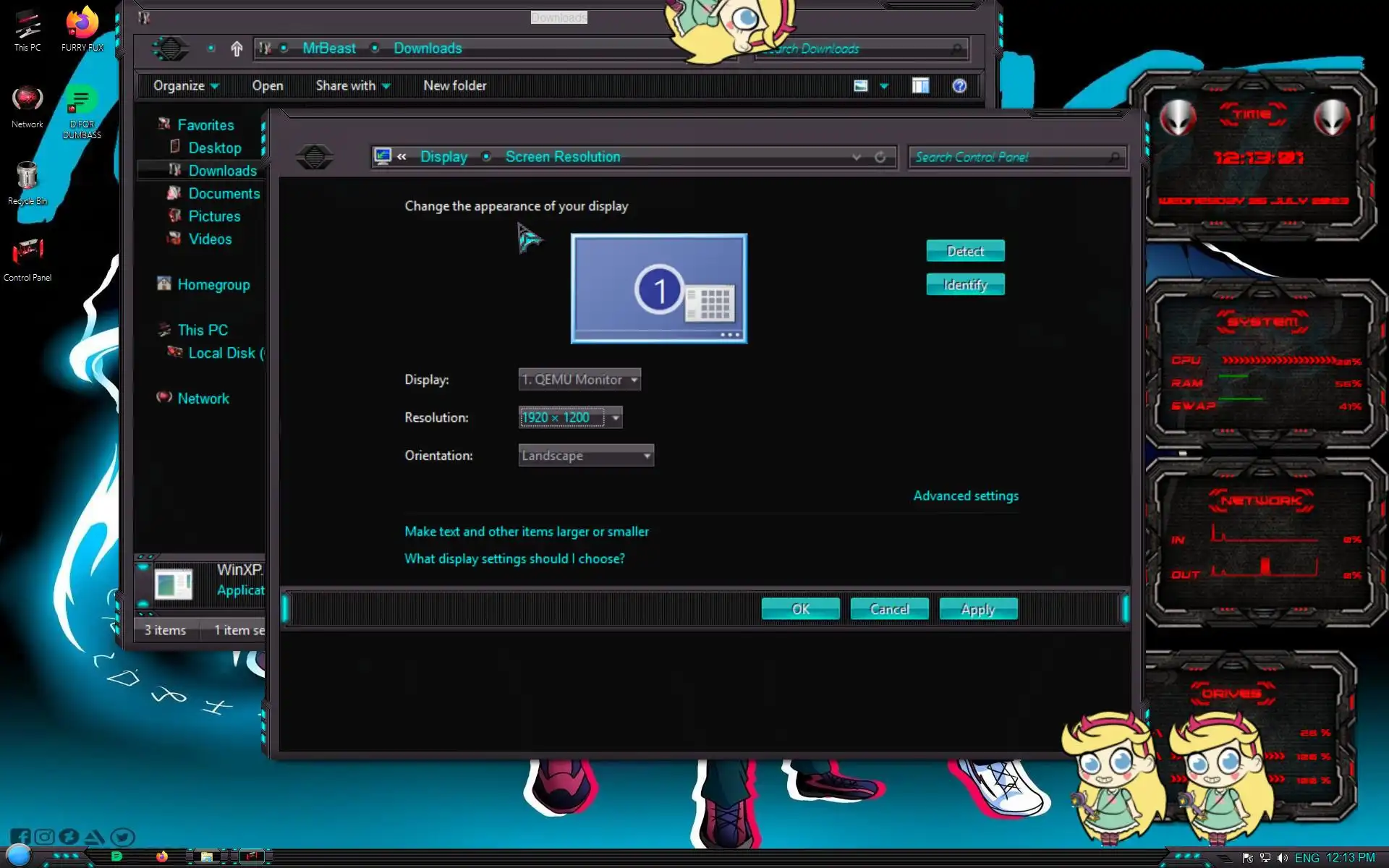This screenshot has height=868, width=1389.
Task: Open the Orientation Landscape dropdown
Action: (x=586, y=456)
